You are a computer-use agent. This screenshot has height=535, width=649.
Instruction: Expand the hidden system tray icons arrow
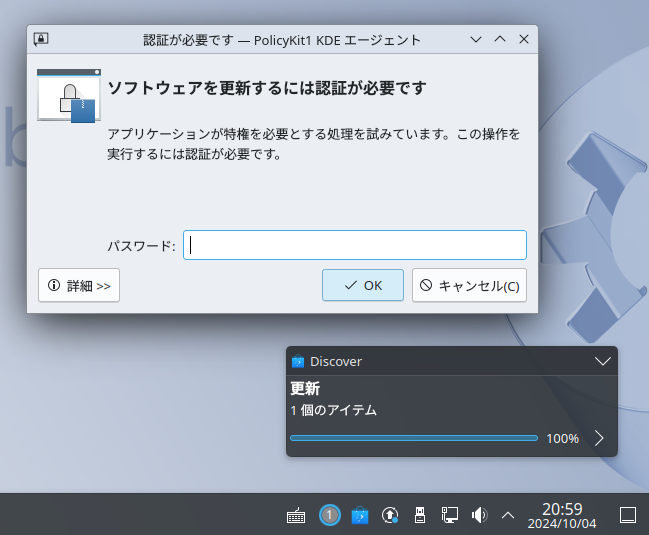point(508,515)
